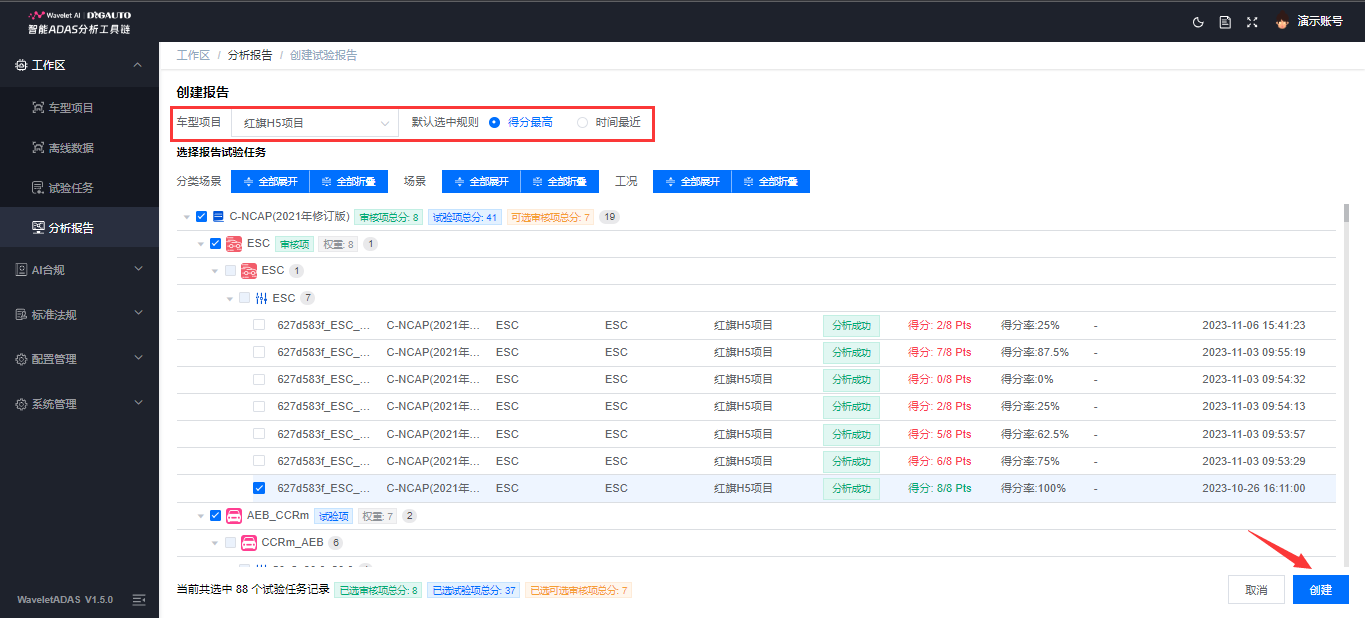This screenshot has height=618, width=1365.
Task: Uncheck the AEB_CCRm checkbox
Action: 215,516
